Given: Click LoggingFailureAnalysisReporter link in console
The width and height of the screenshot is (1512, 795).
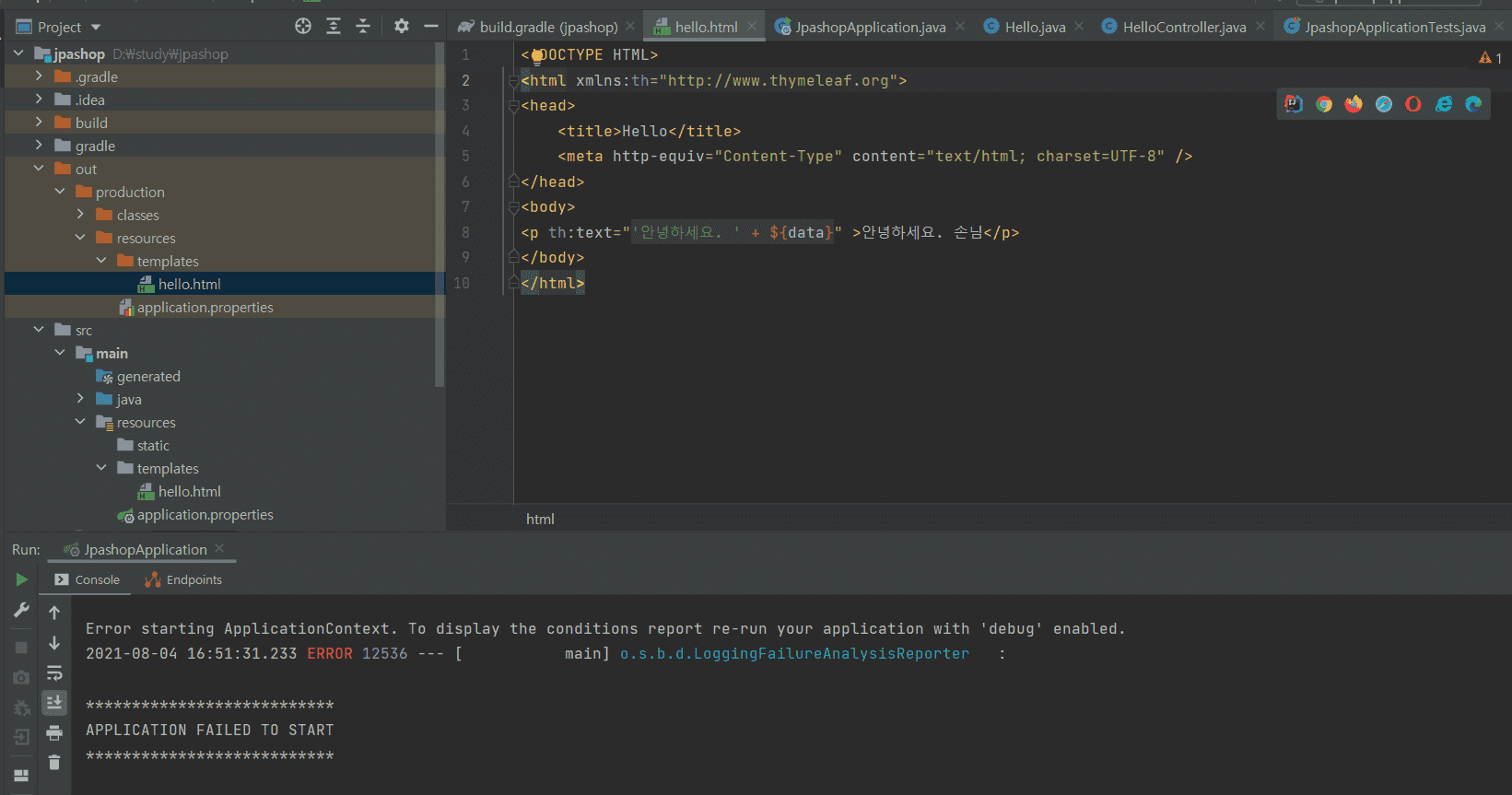Looking at the screenshot, I should (x=794, y=654).
